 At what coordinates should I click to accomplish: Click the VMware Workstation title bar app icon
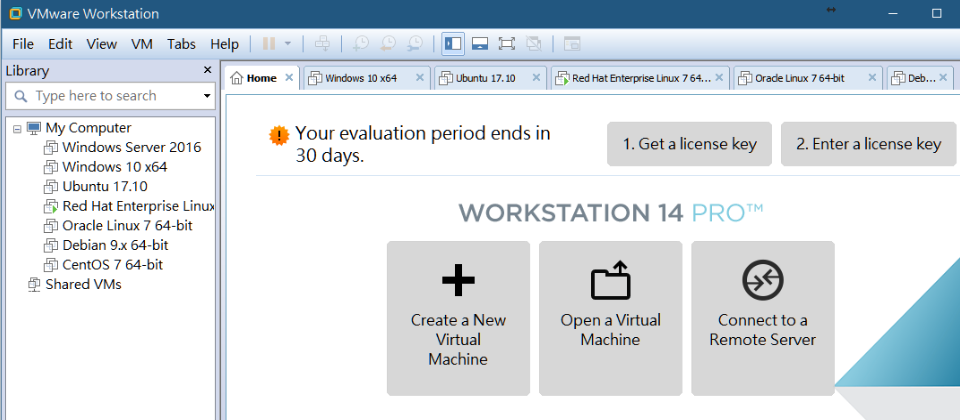point(16,13)
